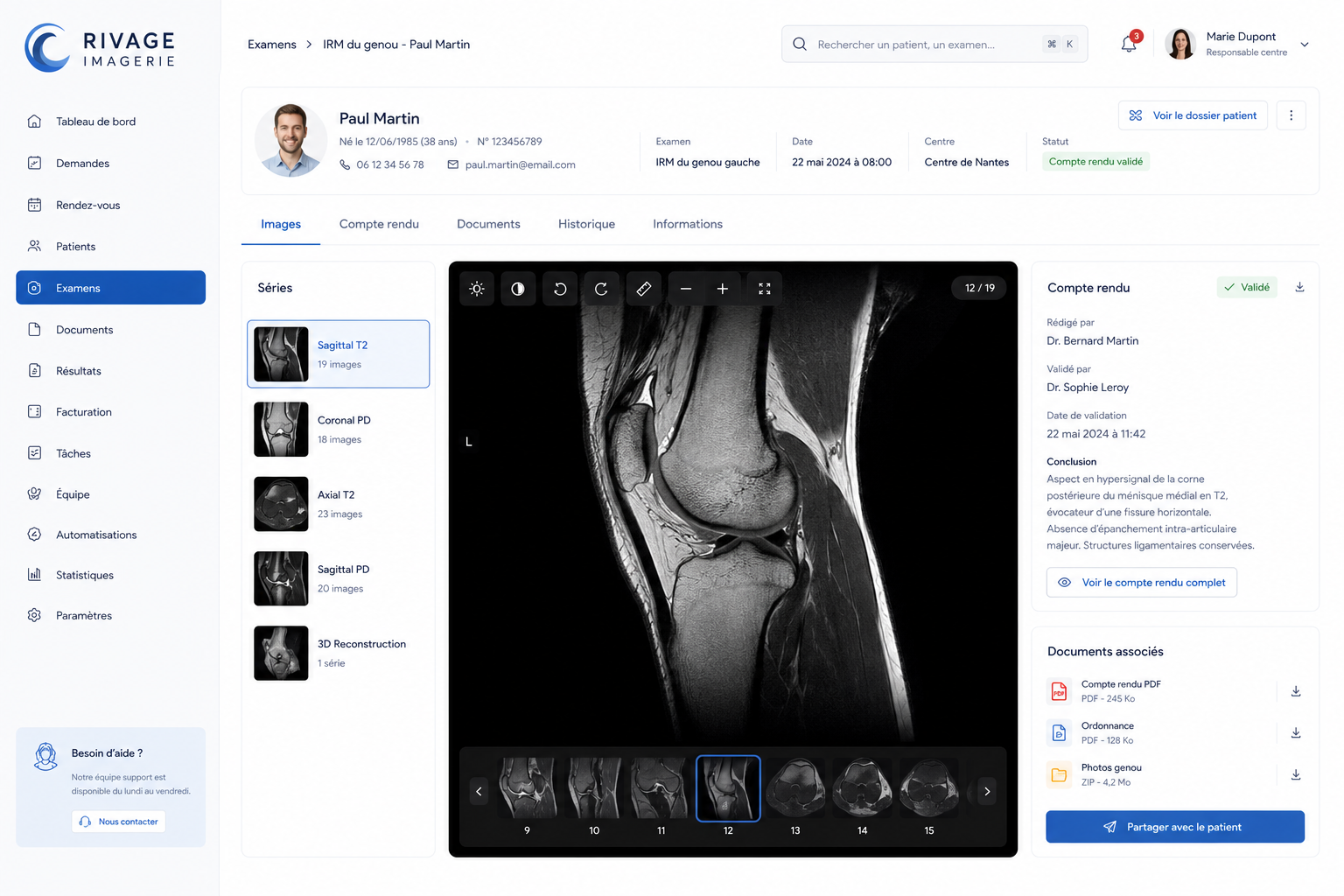Image resolution: width=1344 pixels, height=896 pixels.
Task: Open Paramètres settings in sidebar
Action: pos(110,615)
